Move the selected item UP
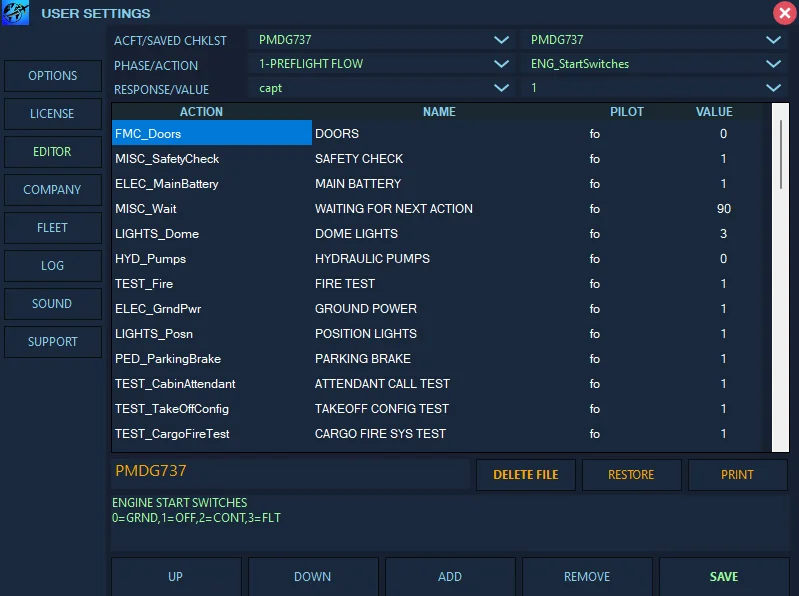Screen dimensions: 799x596 (x=176, y=577)
